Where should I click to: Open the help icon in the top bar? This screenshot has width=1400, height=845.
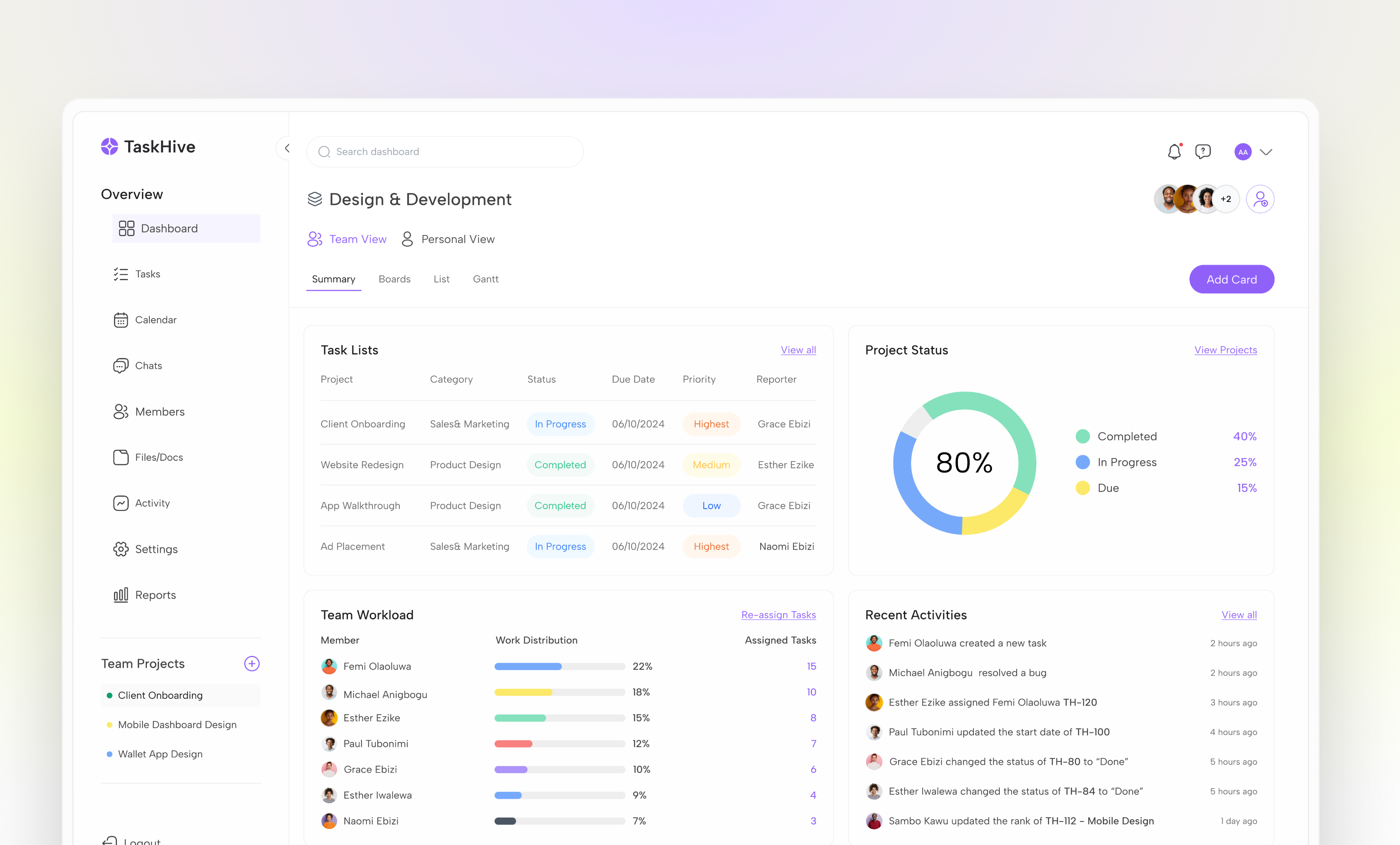click(x=1203, y=152)
